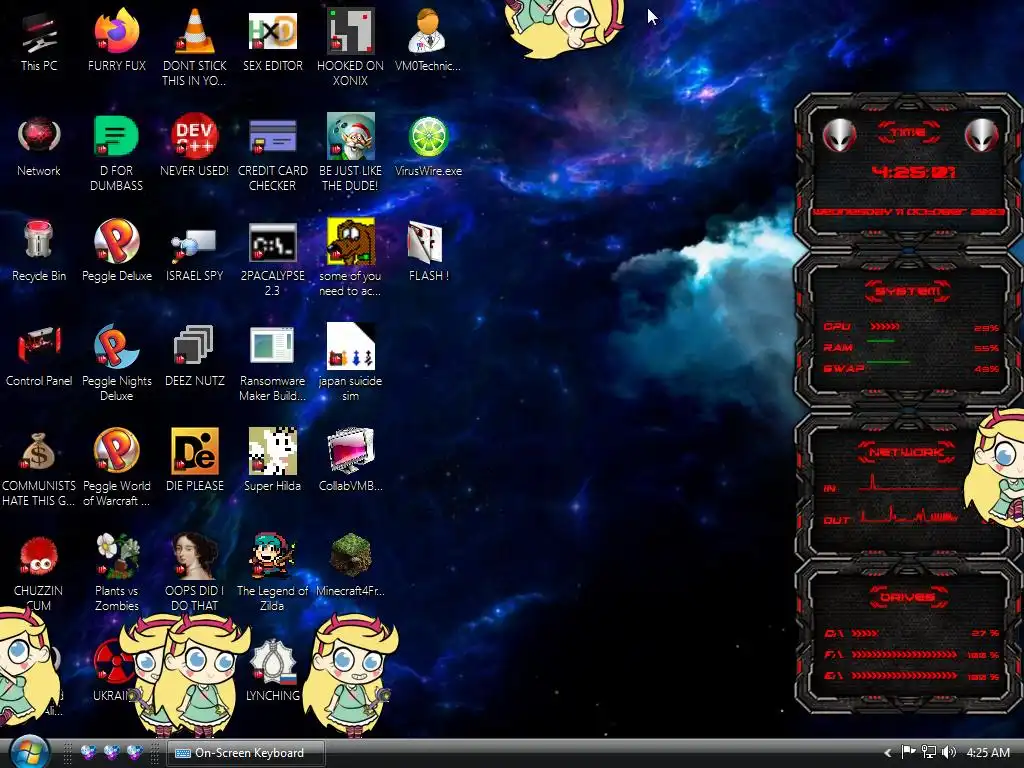Open the network status tray icon
1024x768 pixels.
point(928,752)
